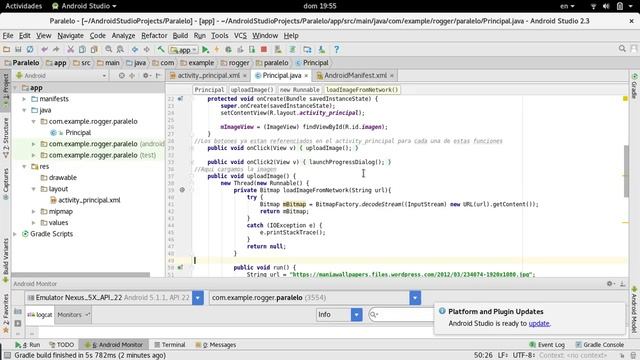
Task: Select the Monitors tab in Android Monitor
Action: 73,315
